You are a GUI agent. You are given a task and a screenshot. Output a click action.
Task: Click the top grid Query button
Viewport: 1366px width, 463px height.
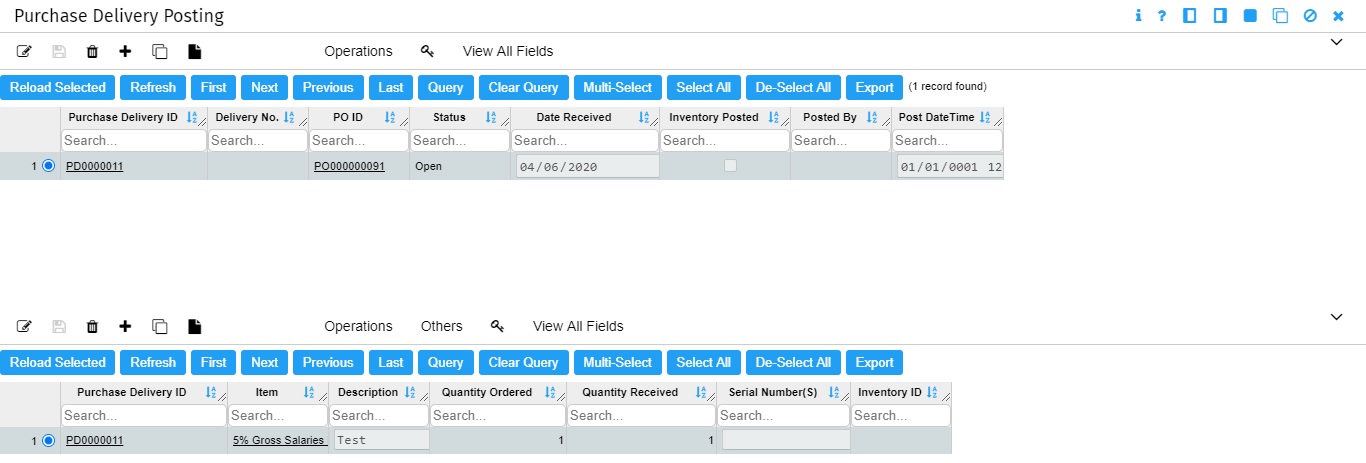pos(446,87)
